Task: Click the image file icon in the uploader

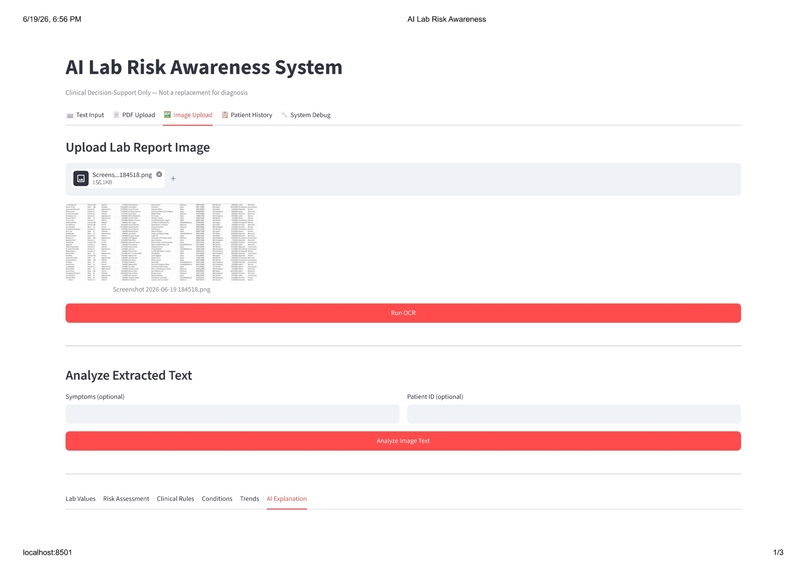Action: coord(81,178)
